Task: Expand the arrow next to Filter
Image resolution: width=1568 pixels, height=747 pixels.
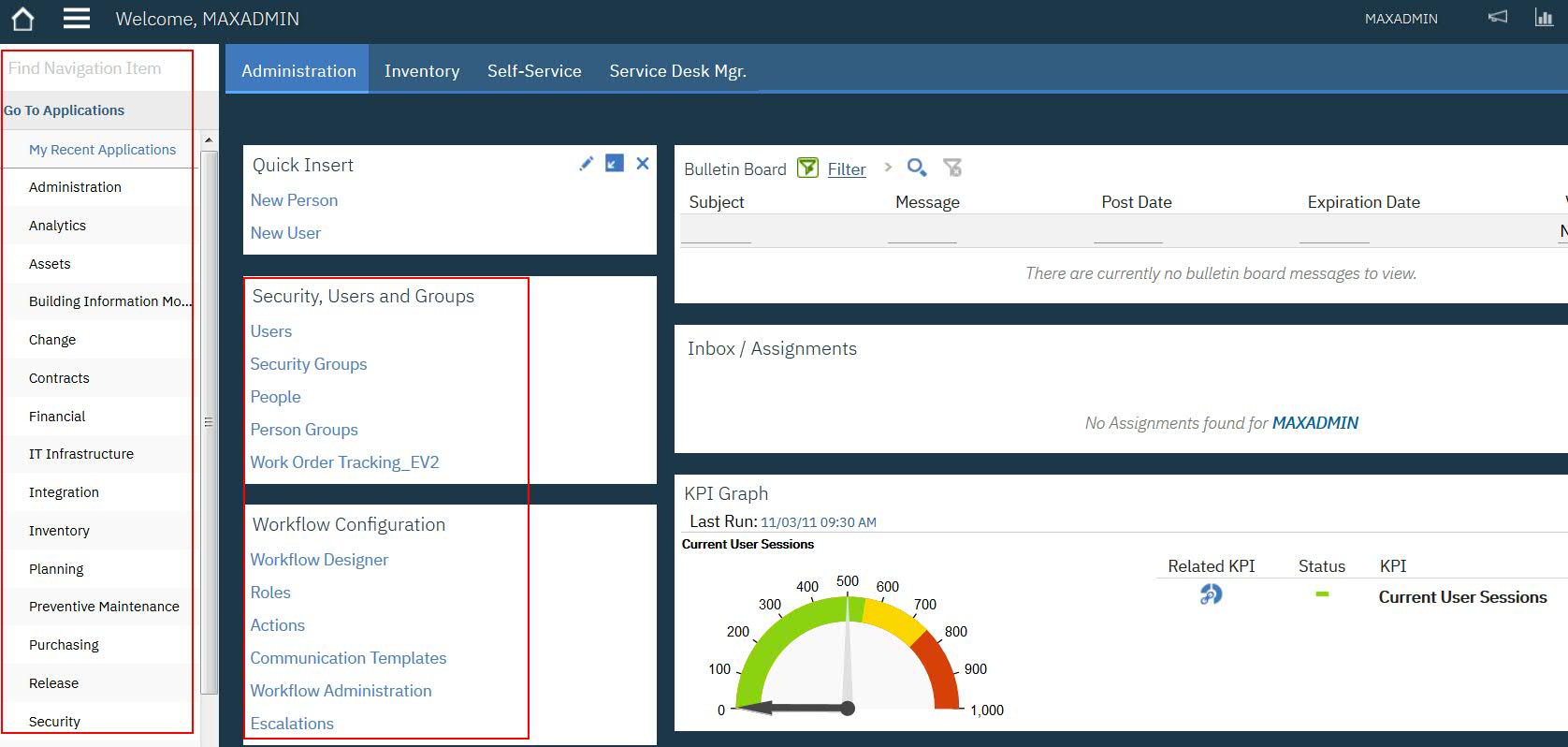Action: tap(888, 167)
